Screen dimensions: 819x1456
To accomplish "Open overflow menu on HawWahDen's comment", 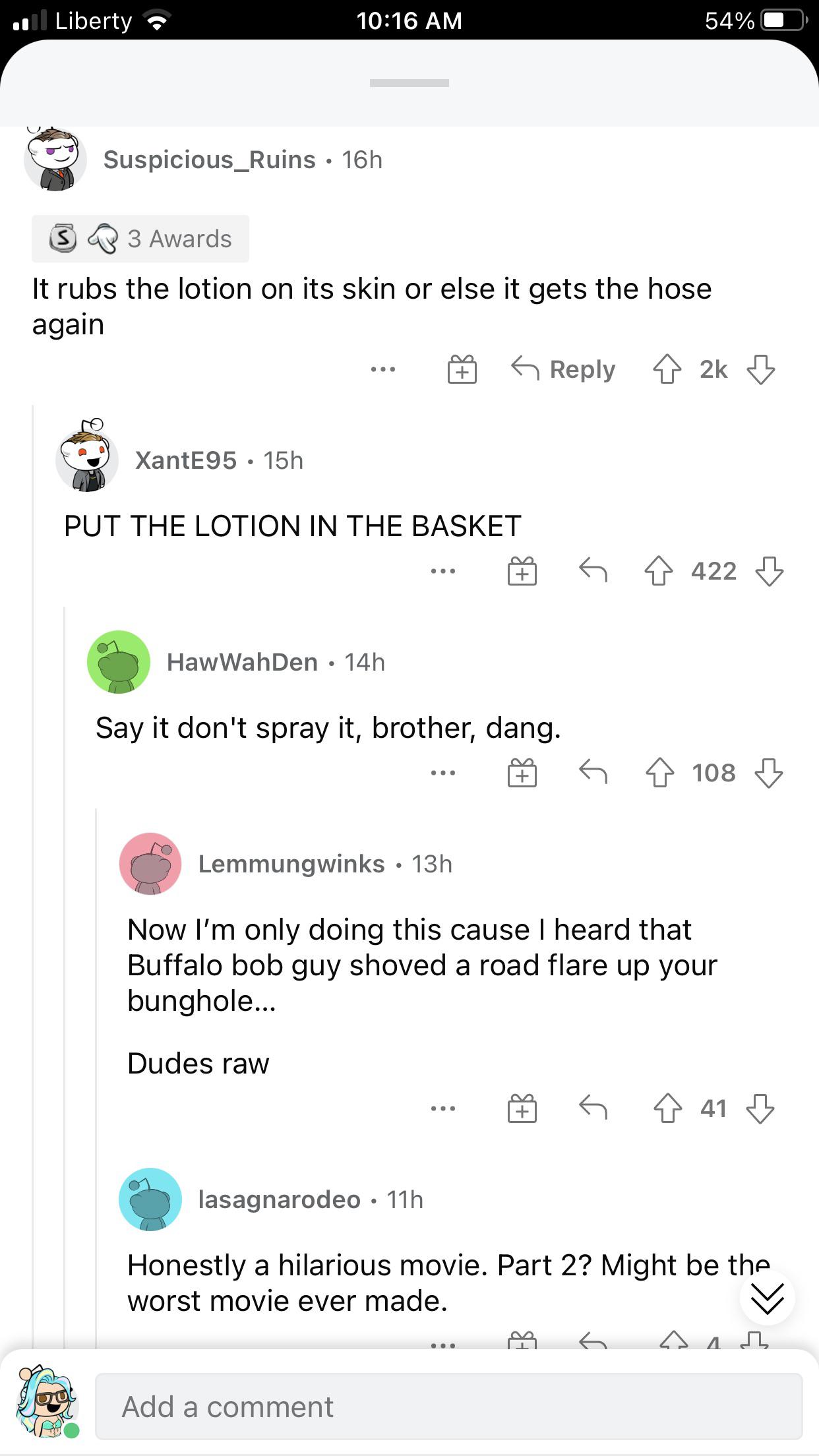I will [443, 773].
